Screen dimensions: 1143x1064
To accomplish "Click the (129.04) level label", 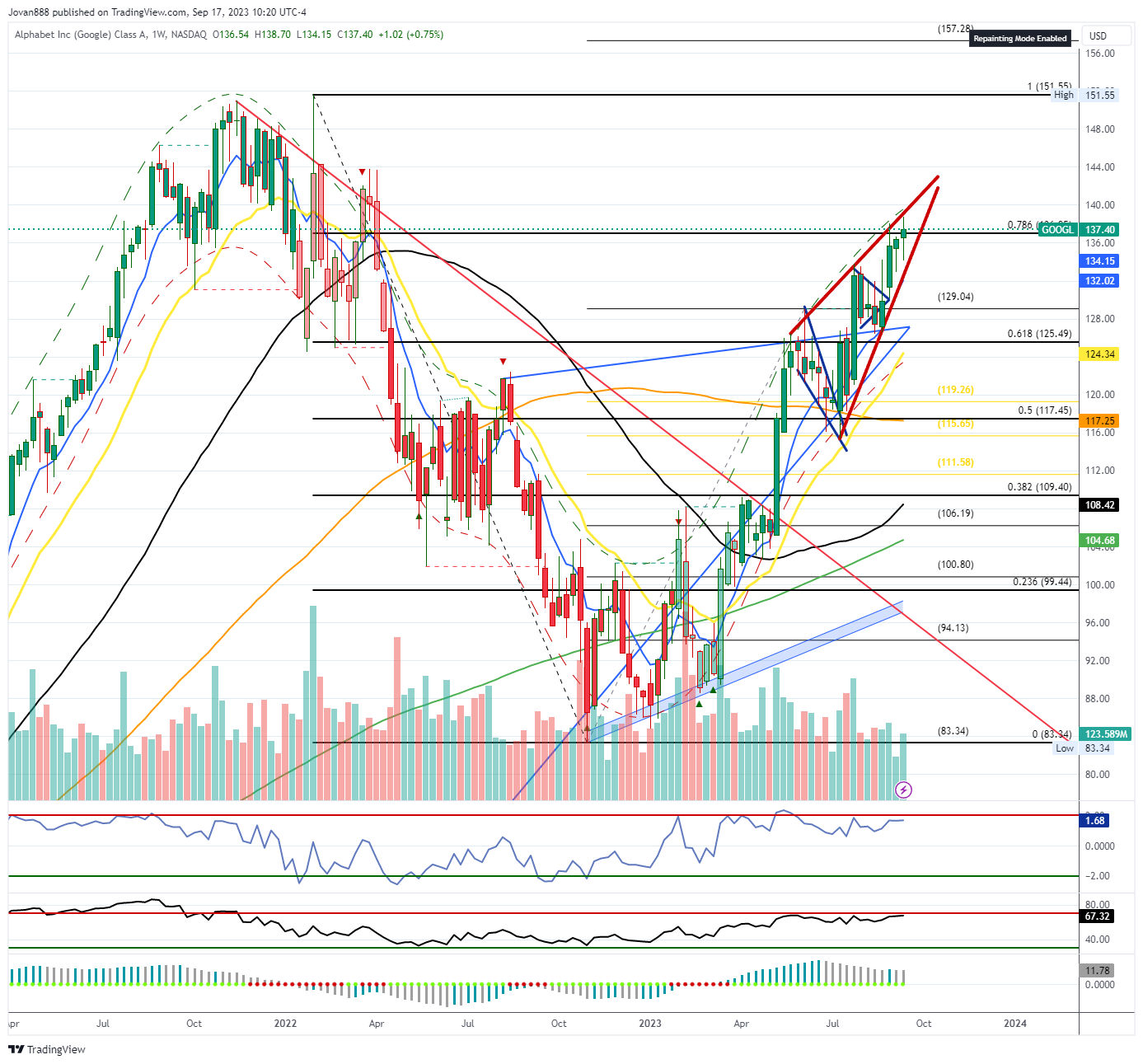I will pos(955,297).
